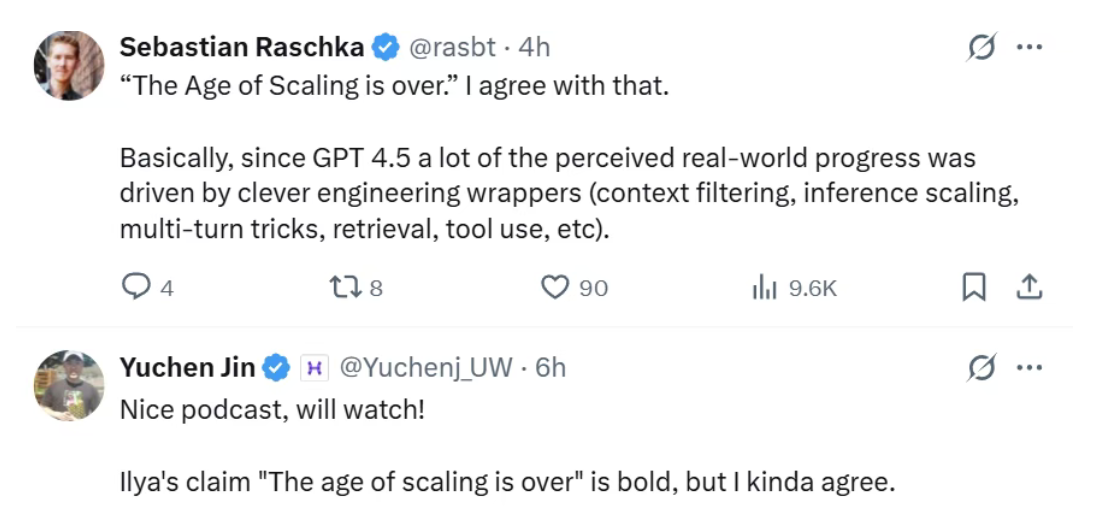Repost Sebastian Raschka's tweet
Viewport: 1098px width, 512px height.
(341, 288)
